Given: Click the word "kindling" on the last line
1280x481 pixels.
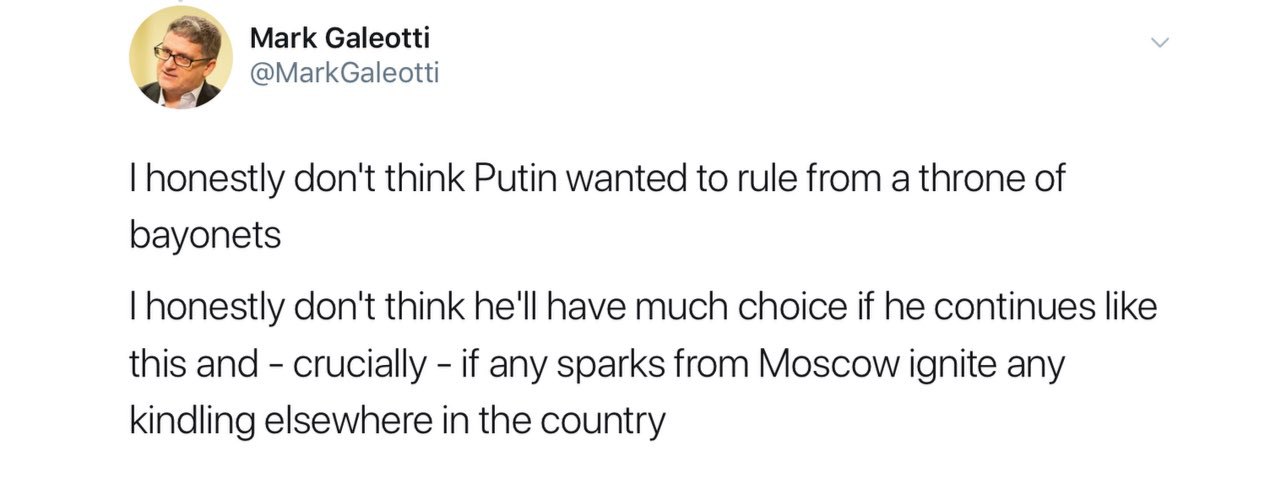Looking at the screenshot, I should [195, 421].
